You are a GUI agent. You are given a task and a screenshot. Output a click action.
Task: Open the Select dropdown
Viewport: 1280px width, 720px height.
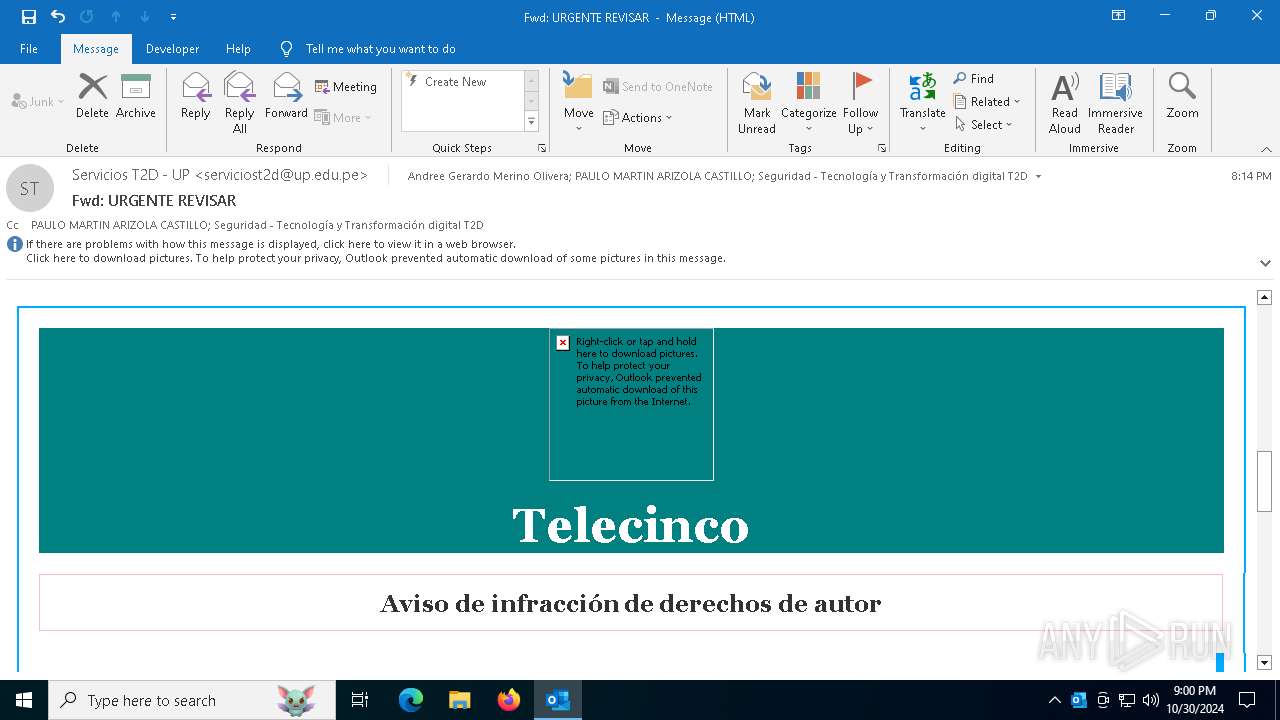984,125
